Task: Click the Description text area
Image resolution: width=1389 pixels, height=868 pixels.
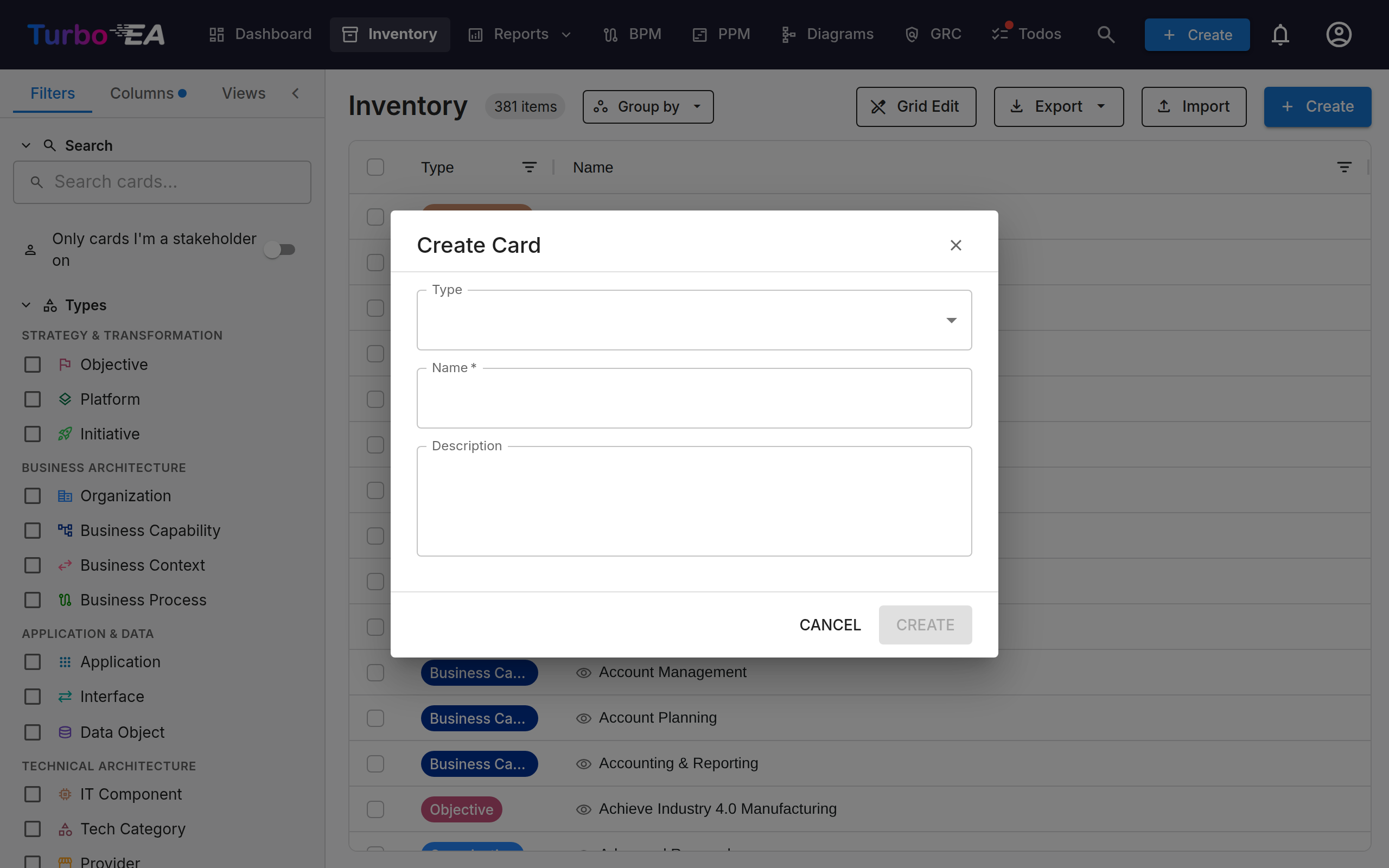Action: (x=694, y=501)
